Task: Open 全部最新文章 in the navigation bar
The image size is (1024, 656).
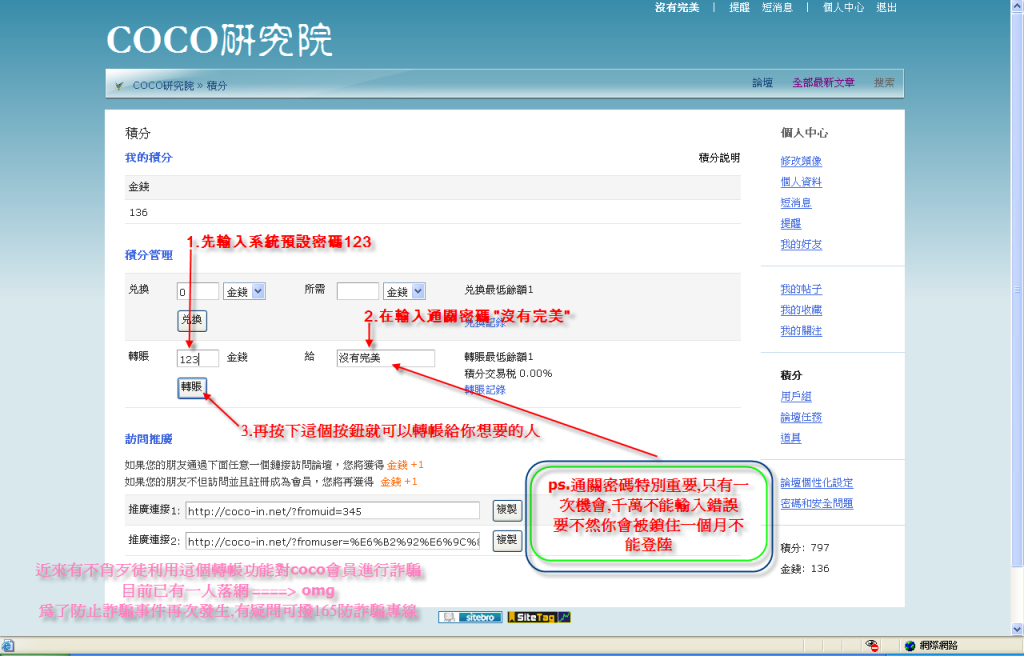Action: click(823, 83)
